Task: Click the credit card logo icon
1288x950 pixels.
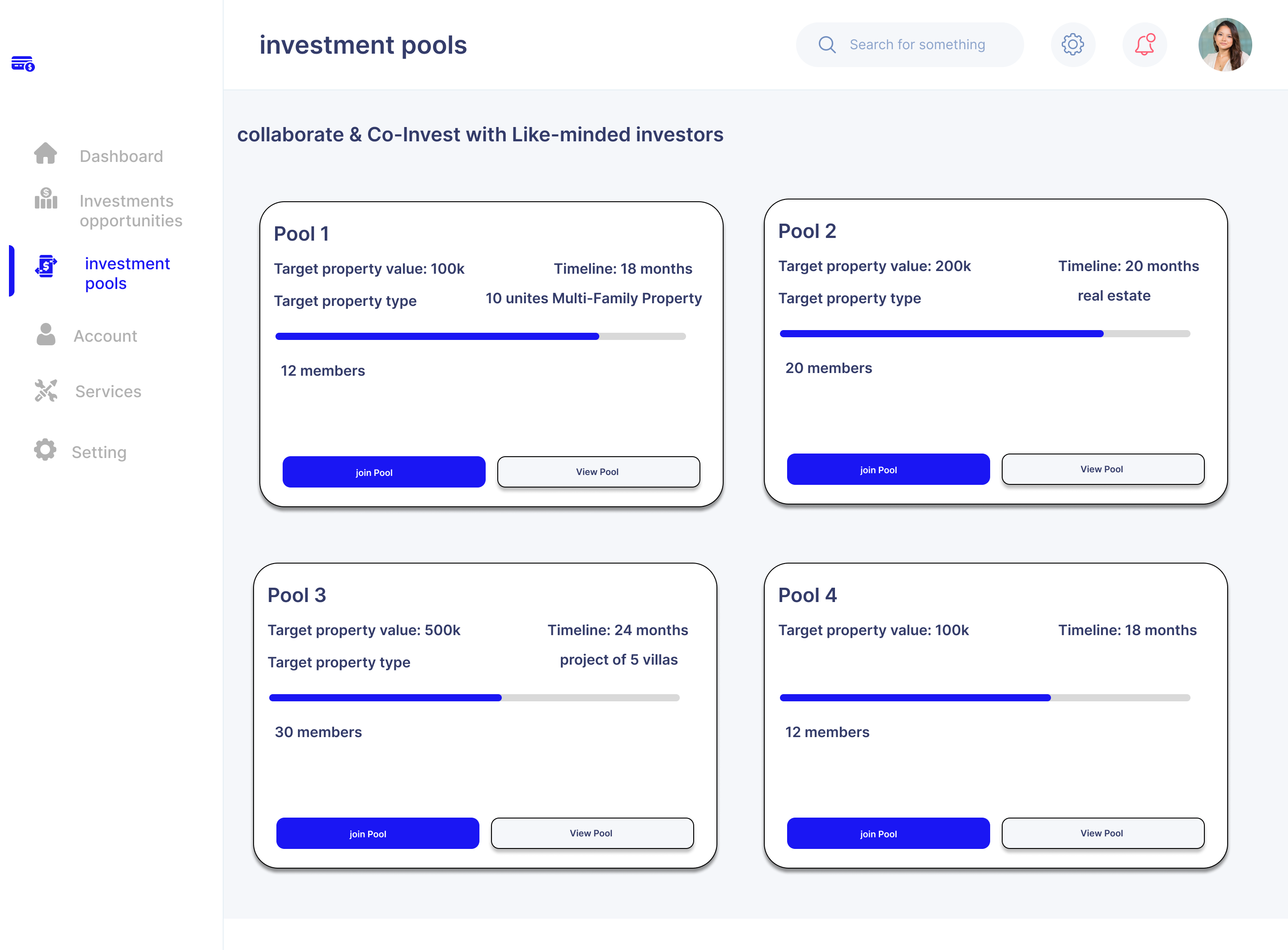Action: (23, 63)
